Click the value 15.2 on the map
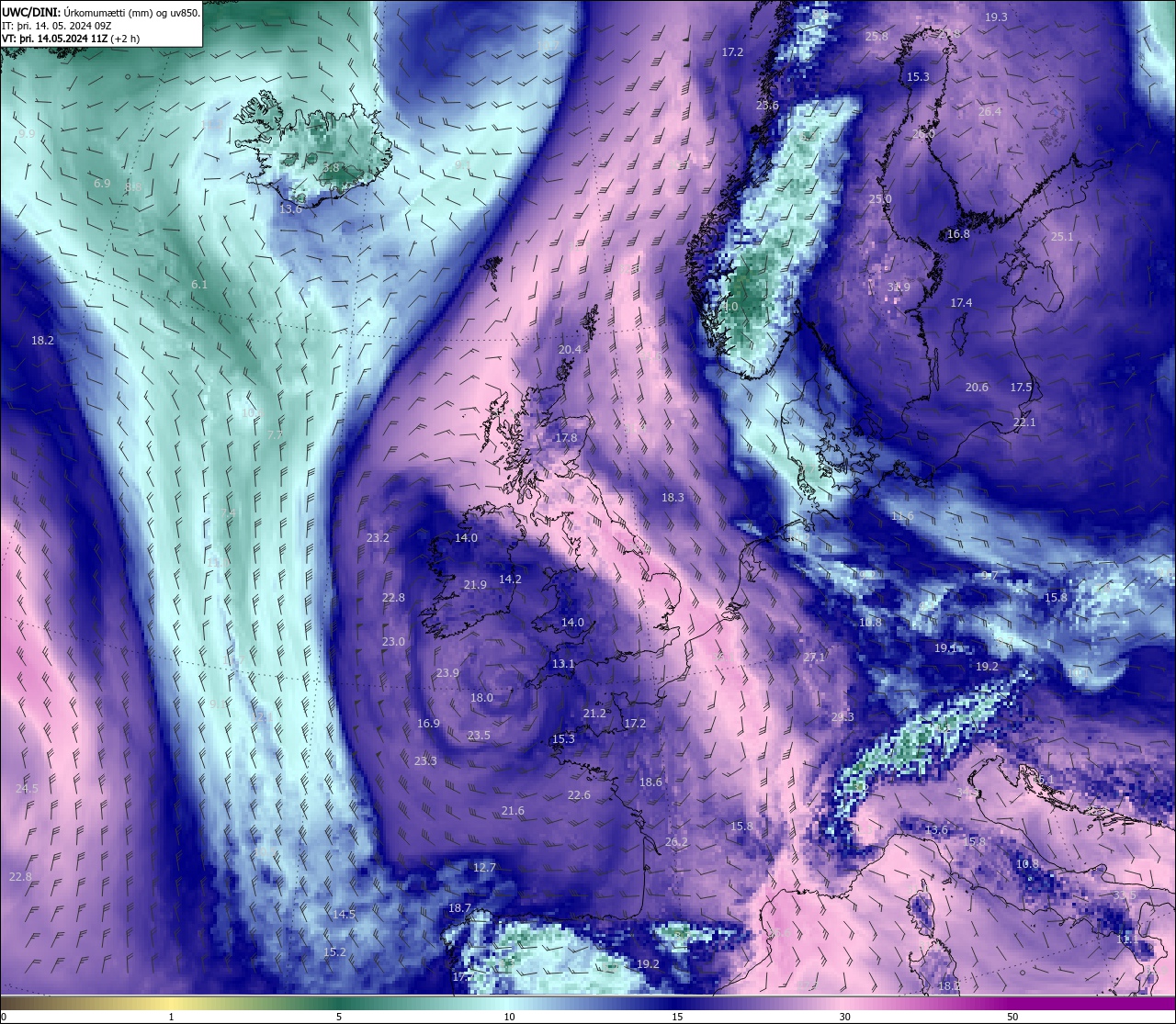Viewport: 1176px width, 1024px height. [334, 952]
